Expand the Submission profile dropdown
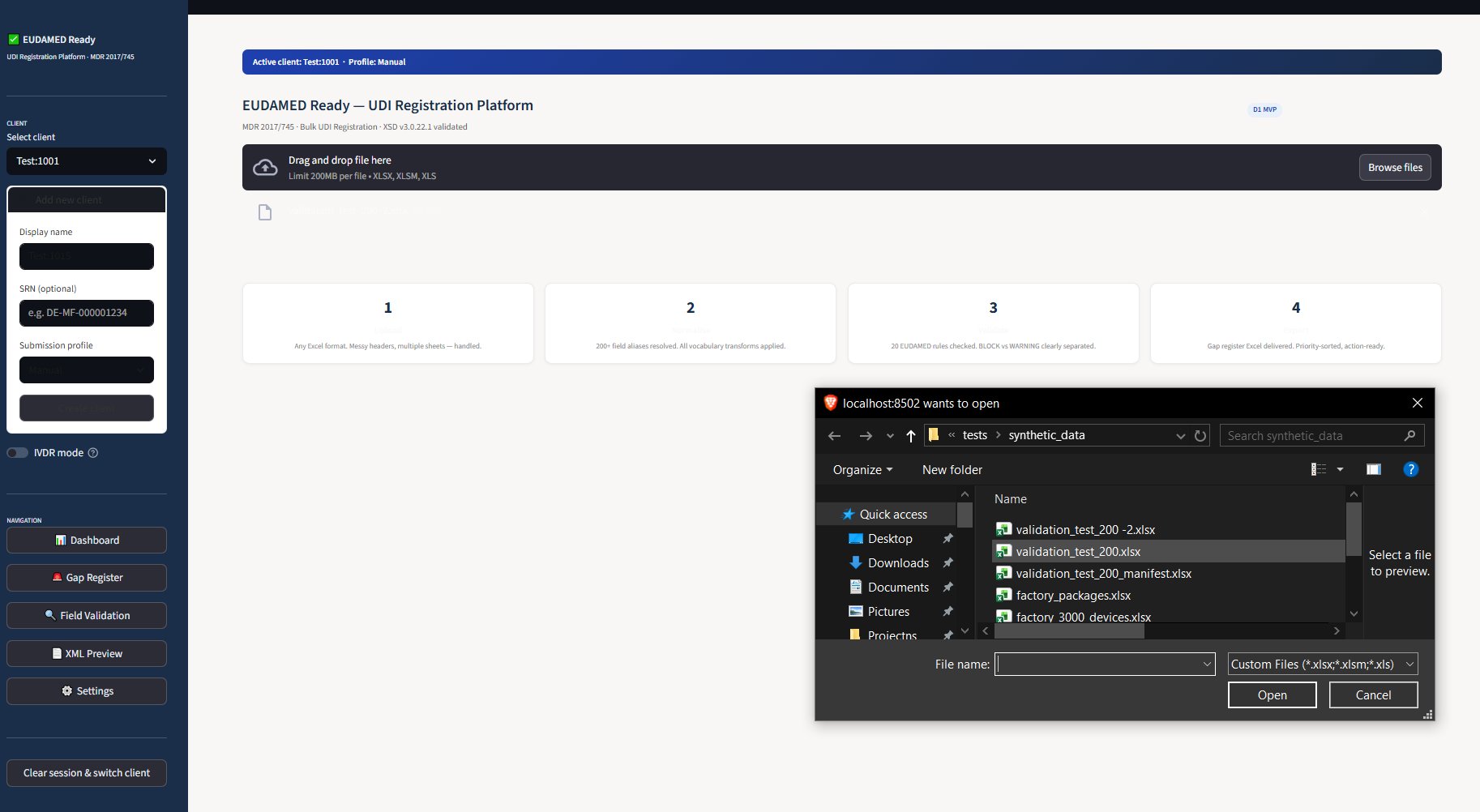This screenshot has width=1480, height=812. click(87, 370)
